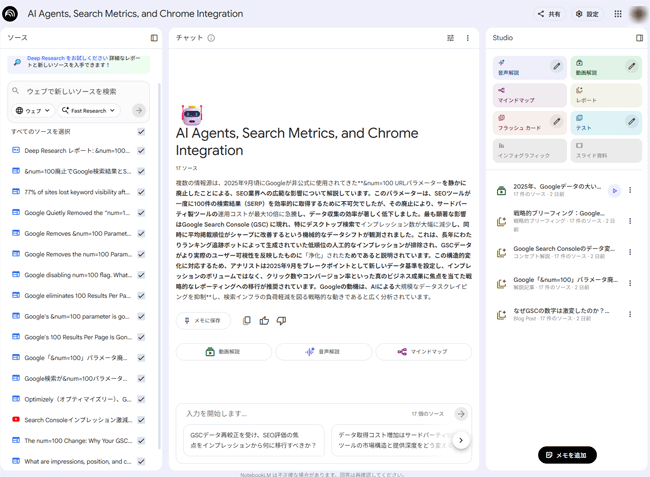The width and height of the screenshot is (650, 477).
Task: Click マインドマップ chip below the summary
Action: (x=424, y=351)
